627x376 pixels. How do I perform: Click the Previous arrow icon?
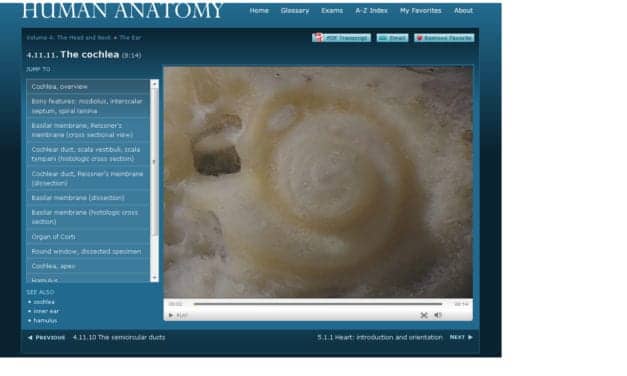coord(30,338)
